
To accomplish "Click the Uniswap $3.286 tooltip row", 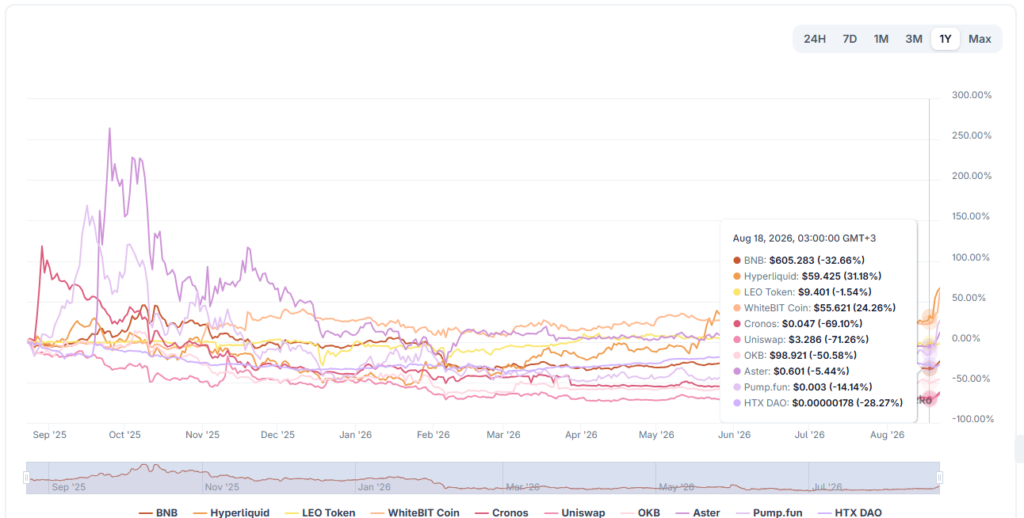I will [801, 340].
